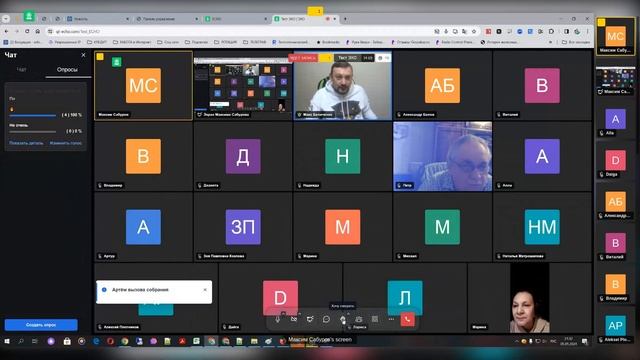Open the browser tab search dropdown

(x=6, y=19)
